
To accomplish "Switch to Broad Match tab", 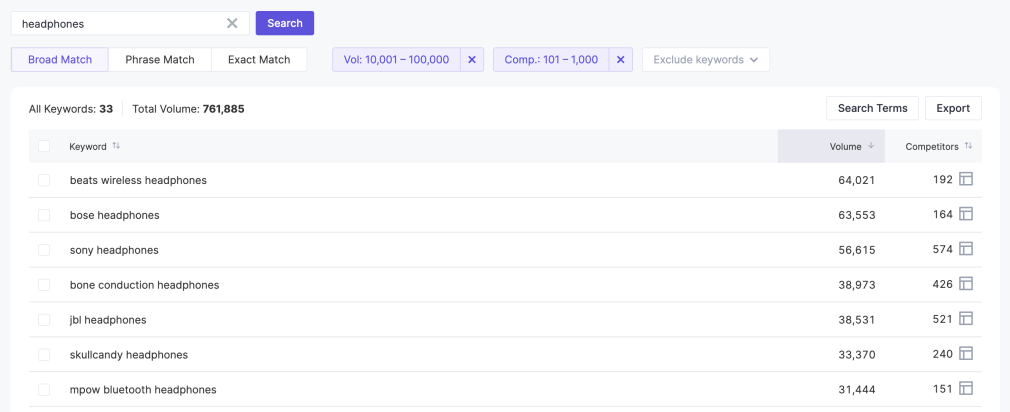I will [60, 60].
